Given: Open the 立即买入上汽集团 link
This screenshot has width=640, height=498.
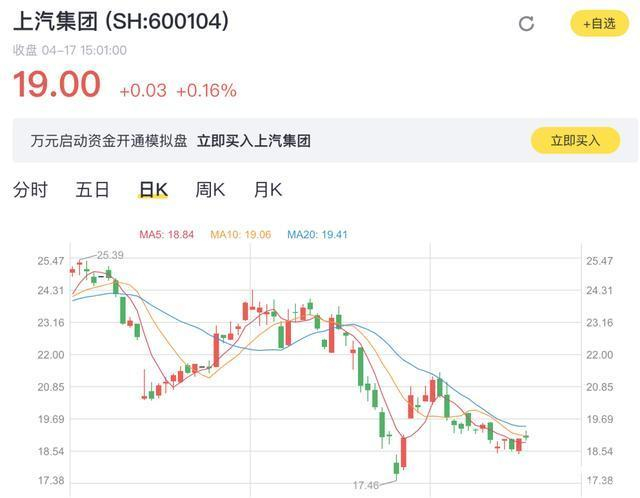Looking at the screenshot, I should pyautogui.click(x=253, y=141).
